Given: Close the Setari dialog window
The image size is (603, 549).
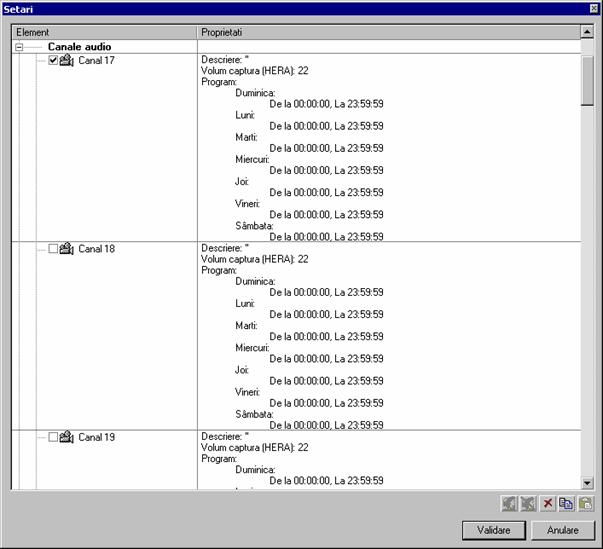Looking at the screenshot, I should pyautogui.click(x=594, y=8).
